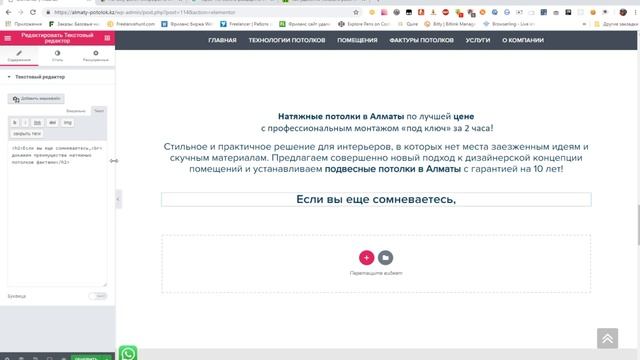Switch to the Content tab with pencil icon

point(19,56)
